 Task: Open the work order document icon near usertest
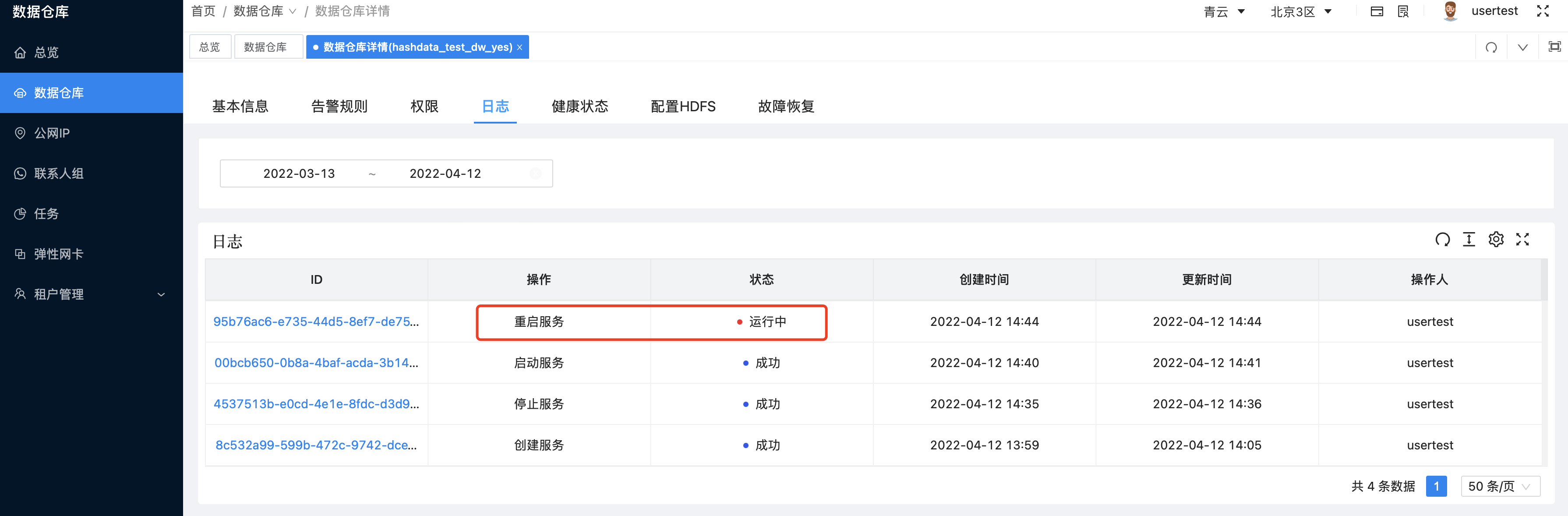tap(1403, 11)
